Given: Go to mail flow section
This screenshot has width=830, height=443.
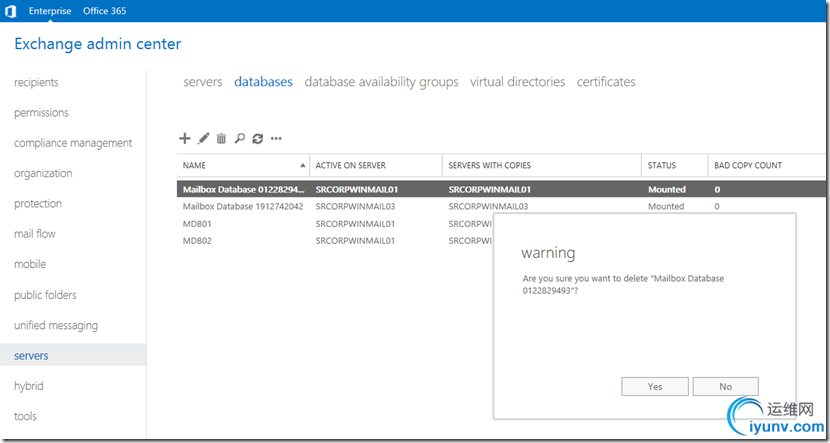Looking at the screenshot, I should point(35,233).
